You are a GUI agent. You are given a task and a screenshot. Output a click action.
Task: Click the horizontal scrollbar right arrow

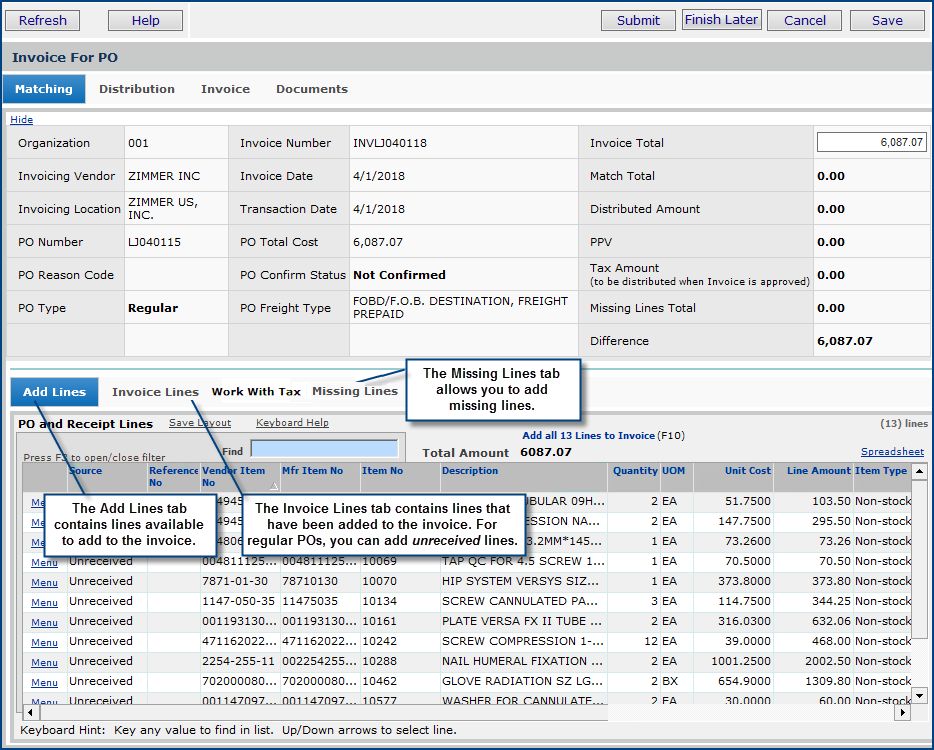(x=903, y=713)
